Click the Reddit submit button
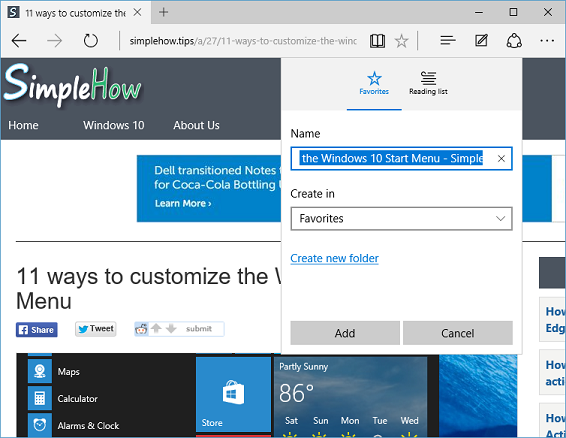 199,329
